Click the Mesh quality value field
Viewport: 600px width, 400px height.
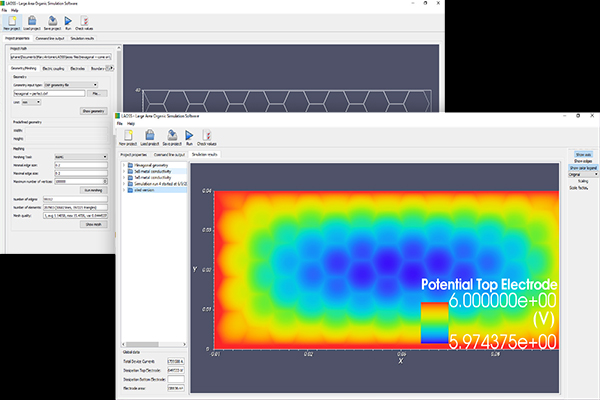[x=75, y=216]
